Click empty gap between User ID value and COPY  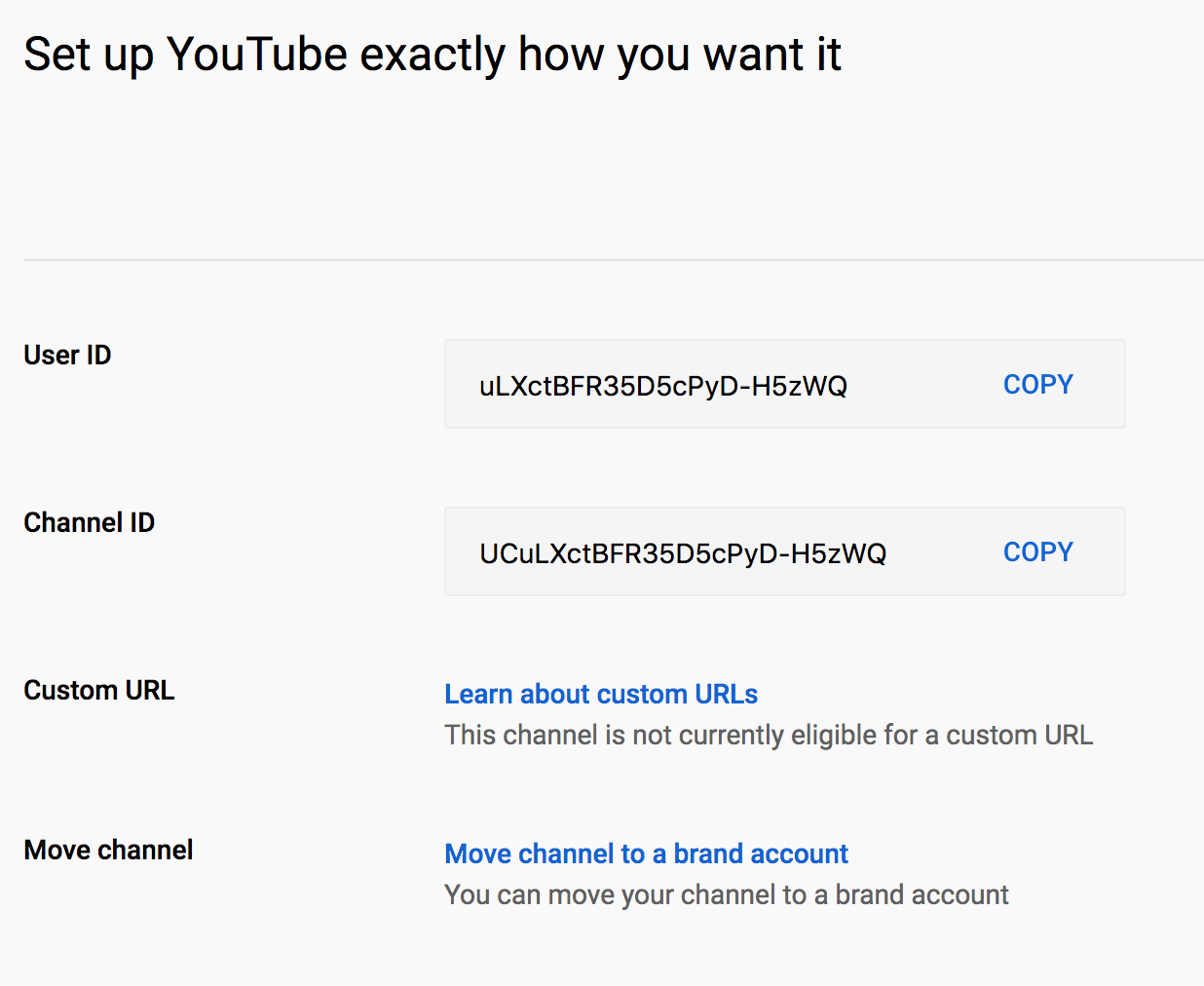coord(925,385)
